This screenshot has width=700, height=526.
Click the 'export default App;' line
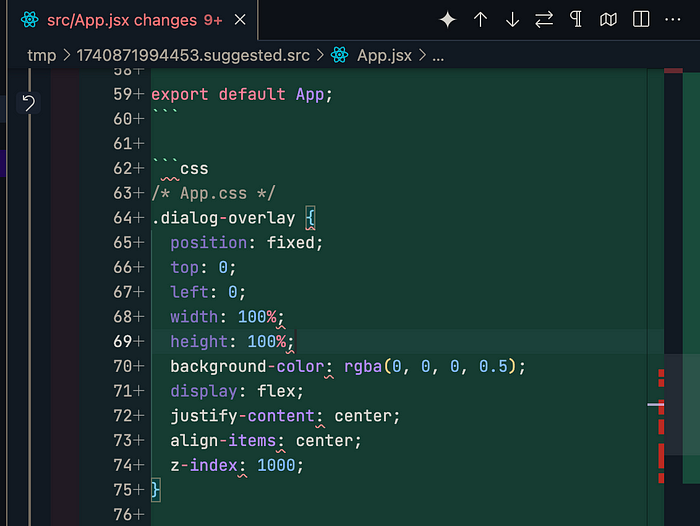pyautogui.click(x=242, y=95)
